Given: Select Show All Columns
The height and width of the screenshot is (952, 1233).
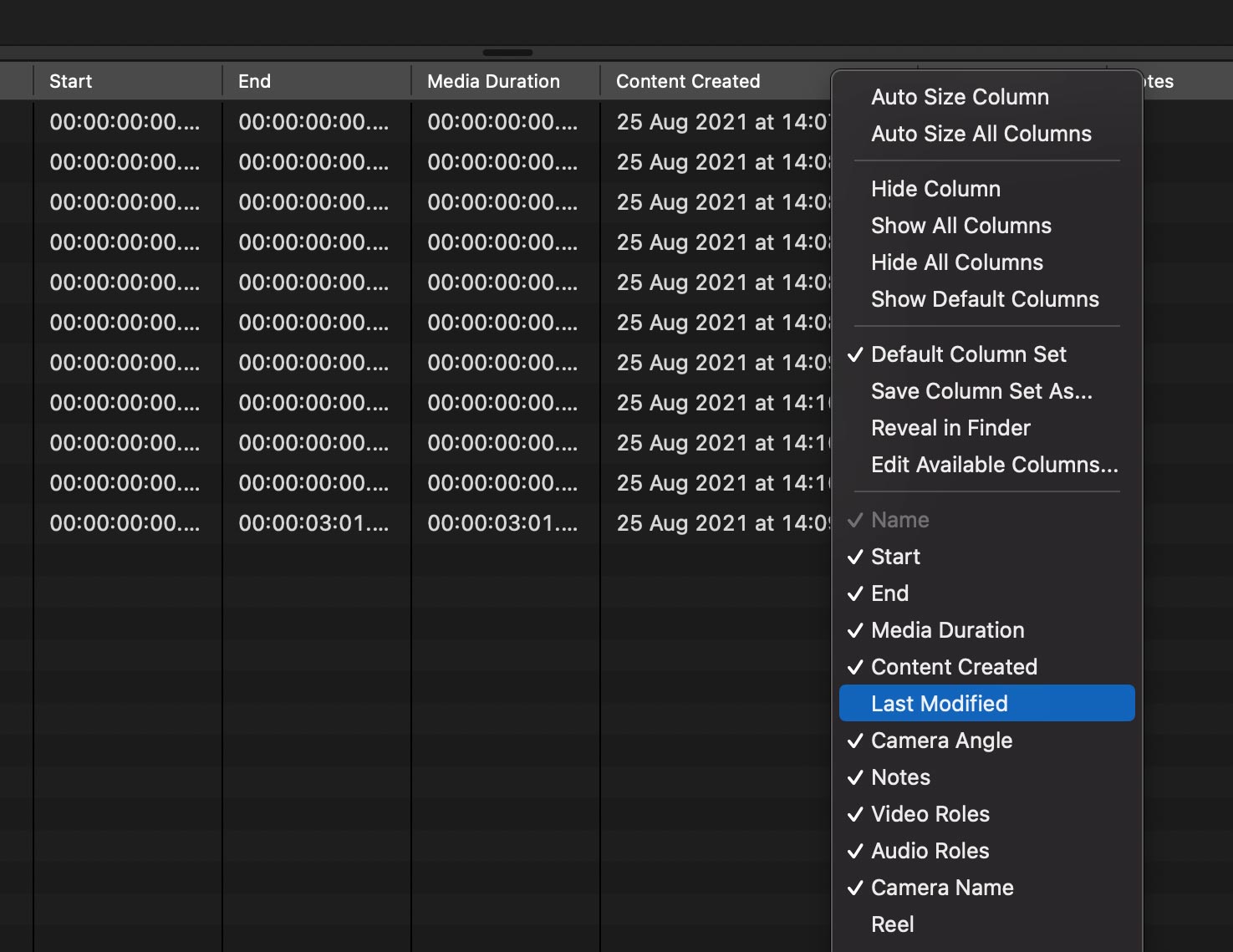Looking at the screenshot, I should tap(986, 226).
